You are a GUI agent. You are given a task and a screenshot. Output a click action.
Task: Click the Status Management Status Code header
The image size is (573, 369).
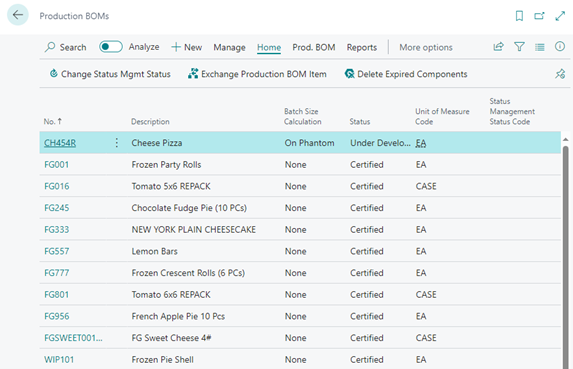tap(512, 111)
